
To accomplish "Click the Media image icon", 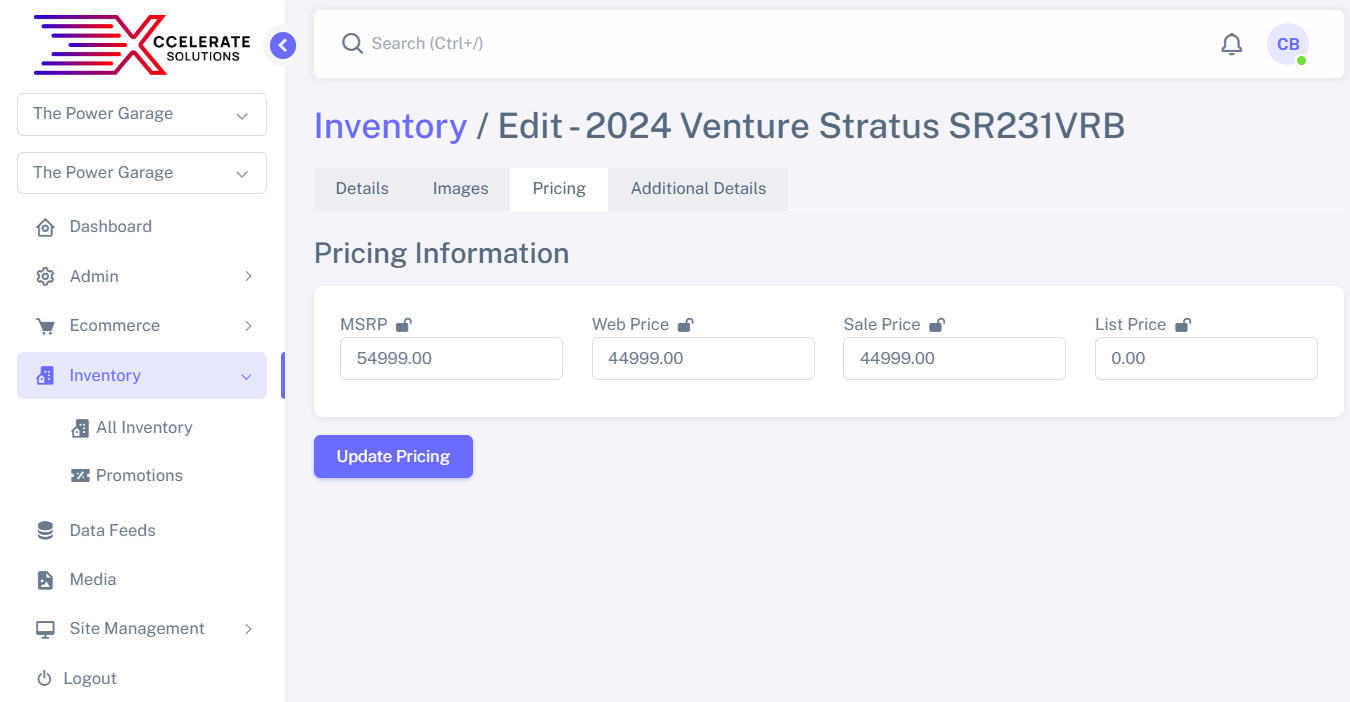I will pyautogui.click(x=45, y=580).
